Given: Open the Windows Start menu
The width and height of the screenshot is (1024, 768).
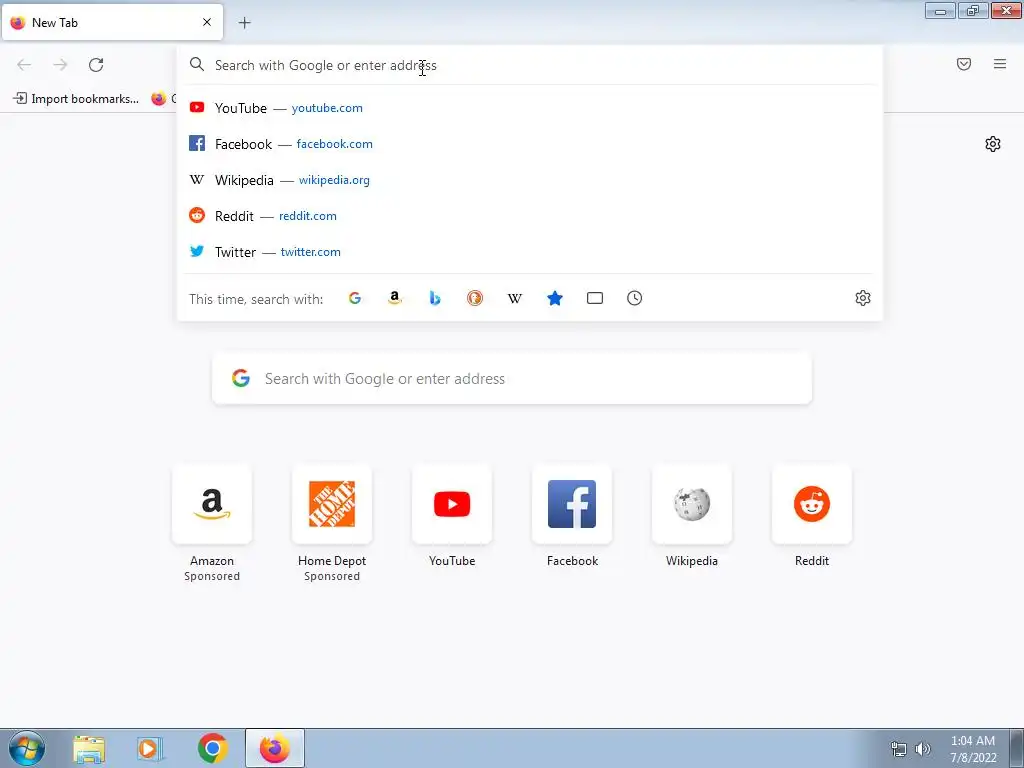Looking at the screenshot, I should (27, 748).
